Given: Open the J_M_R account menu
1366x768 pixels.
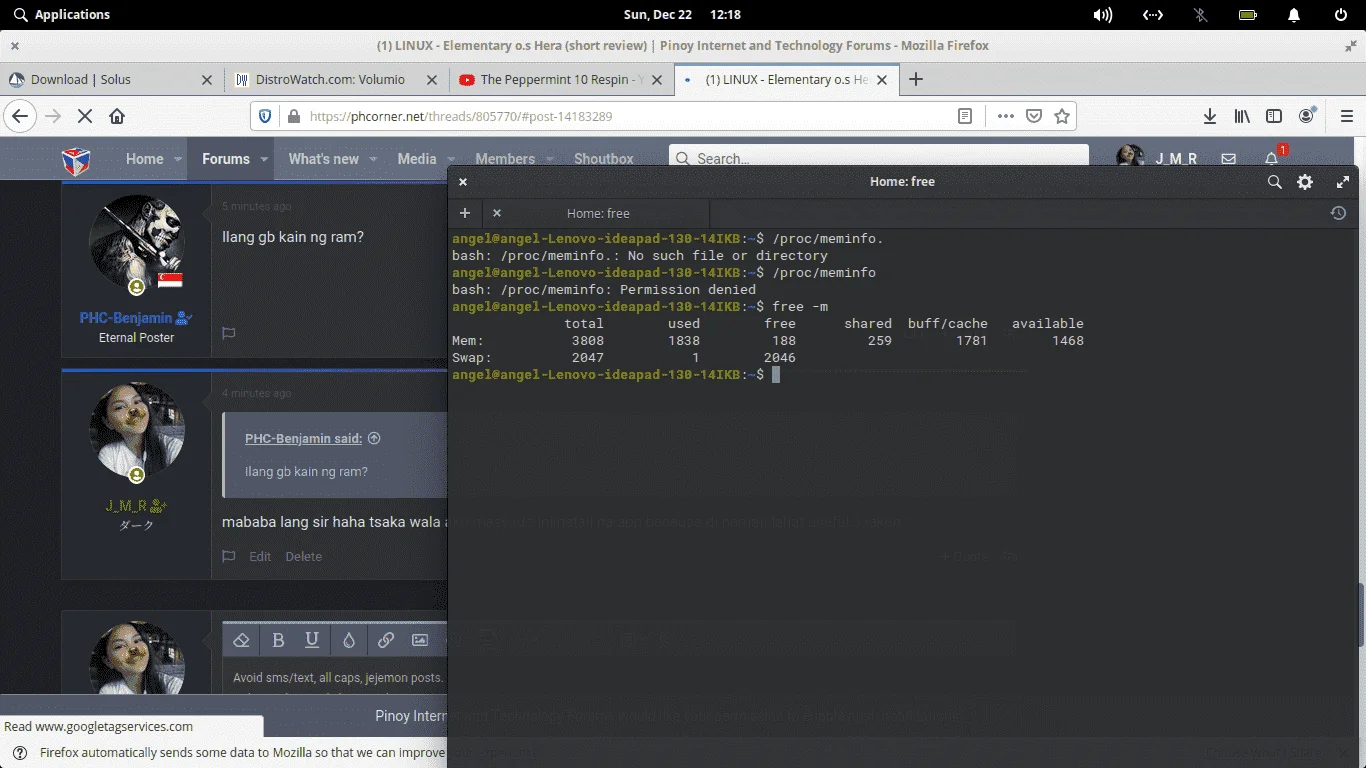Looking at the screenshot, I should 1157,159.
